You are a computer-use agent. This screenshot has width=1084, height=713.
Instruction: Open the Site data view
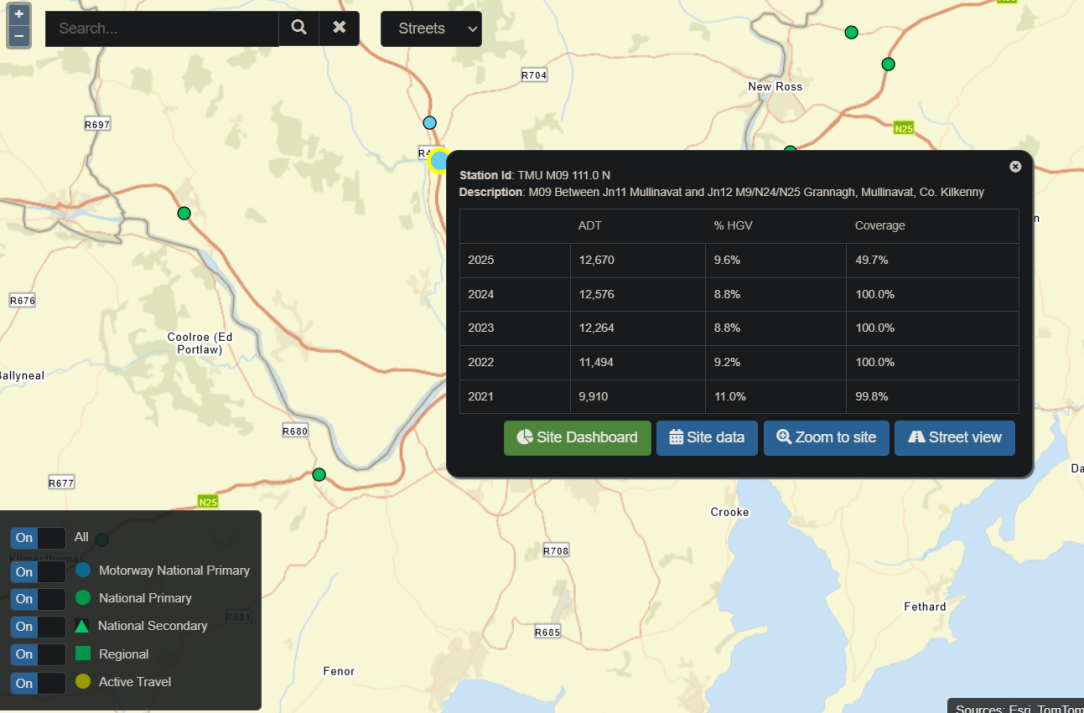(x=707, y=438)
